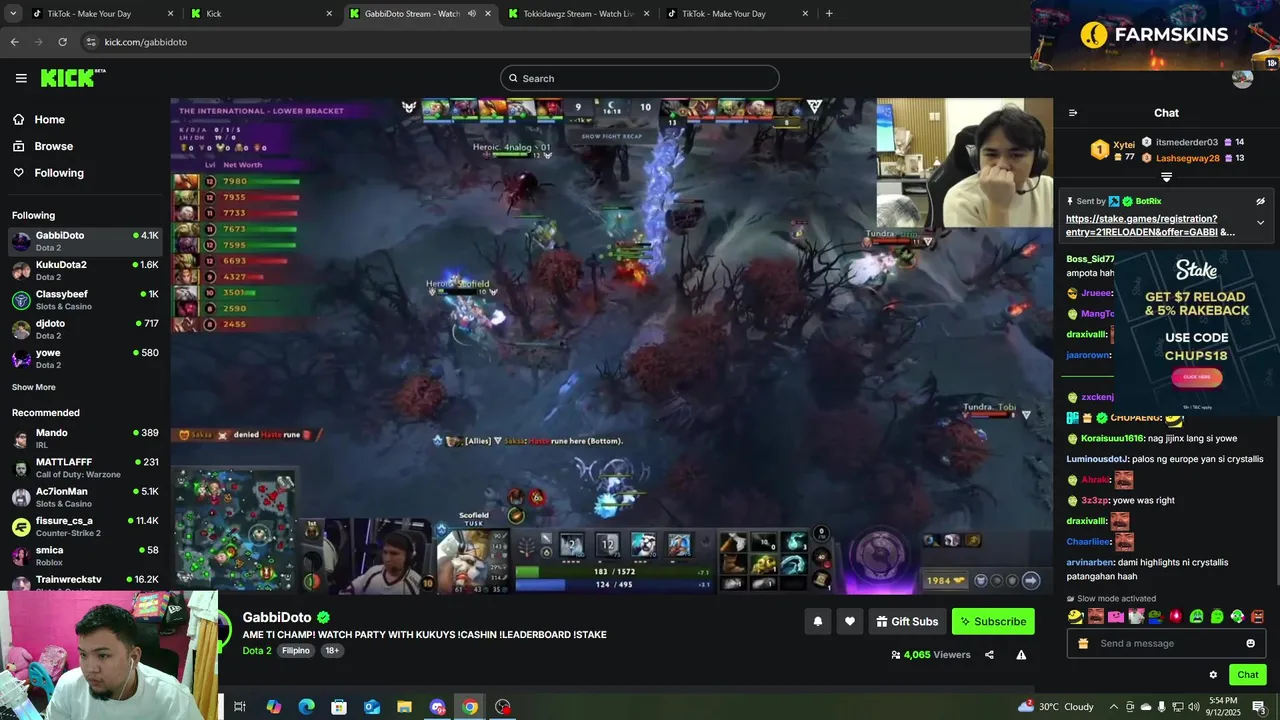This screenshot has width=1280, height=720.
Task: Open recommended channel Mando
Action: tap(85, 438)
